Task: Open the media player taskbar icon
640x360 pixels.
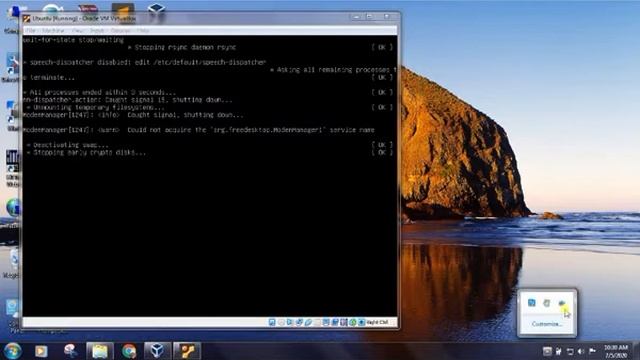Action: tap(41, 351)
